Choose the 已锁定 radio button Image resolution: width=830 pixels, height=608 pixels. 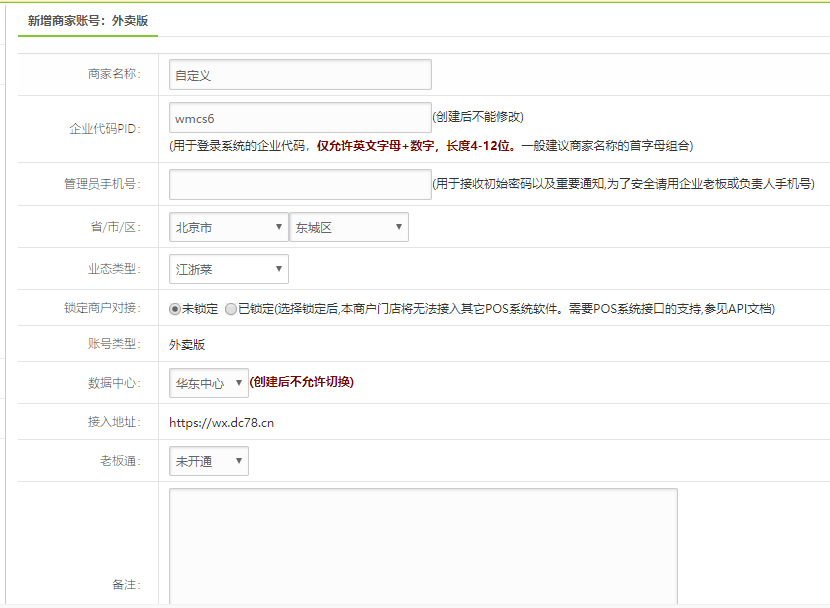[231, 310]
